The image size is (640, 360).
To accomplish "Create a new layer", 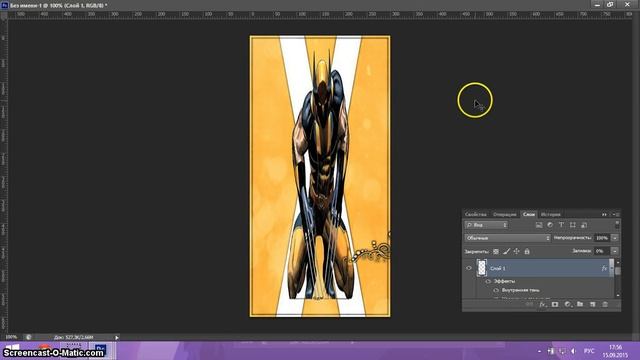I will (x=593, y=304).
